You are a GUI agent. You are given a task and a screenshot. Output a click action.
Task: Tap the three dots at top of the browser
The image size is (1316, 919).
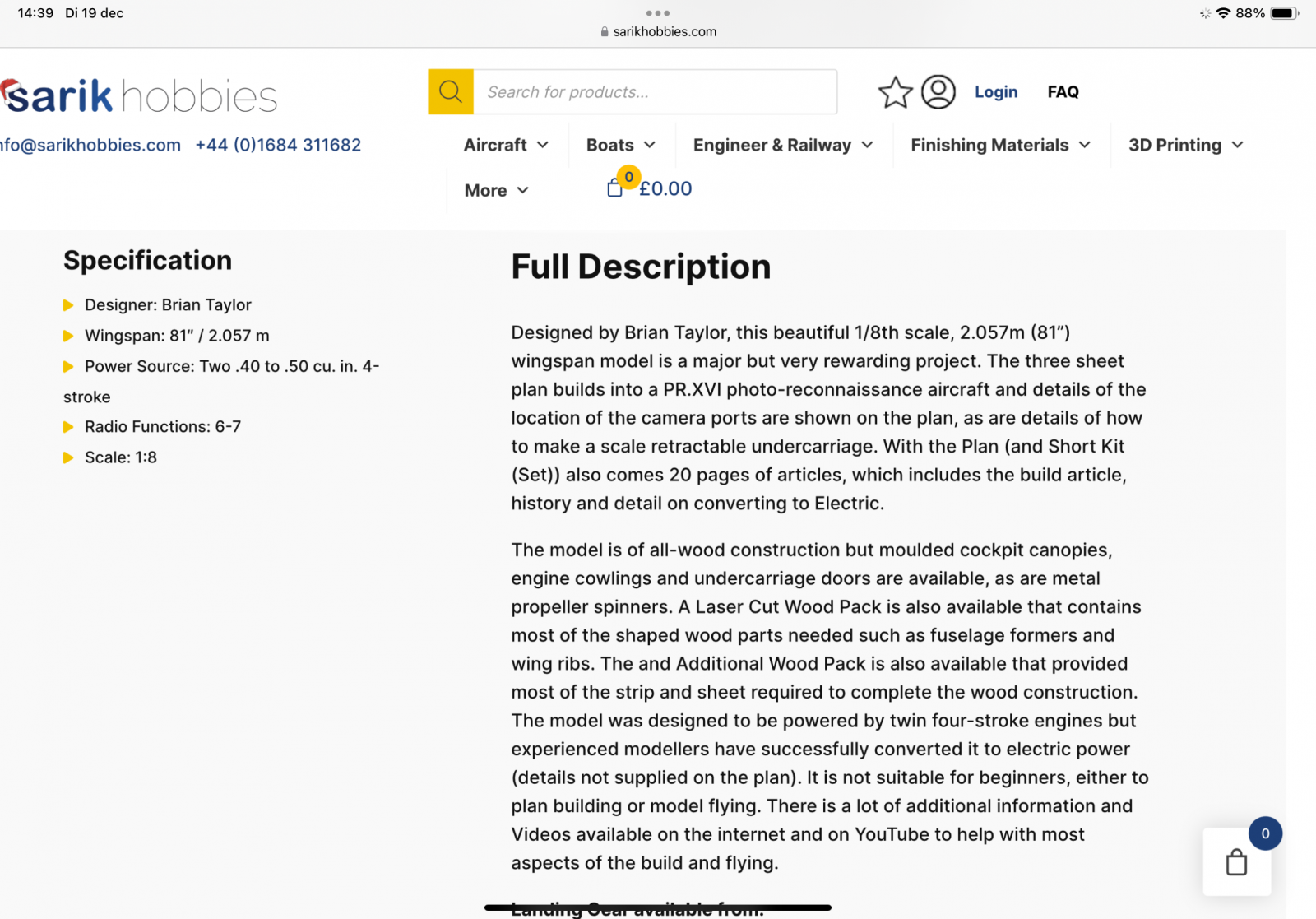(658, 13)
